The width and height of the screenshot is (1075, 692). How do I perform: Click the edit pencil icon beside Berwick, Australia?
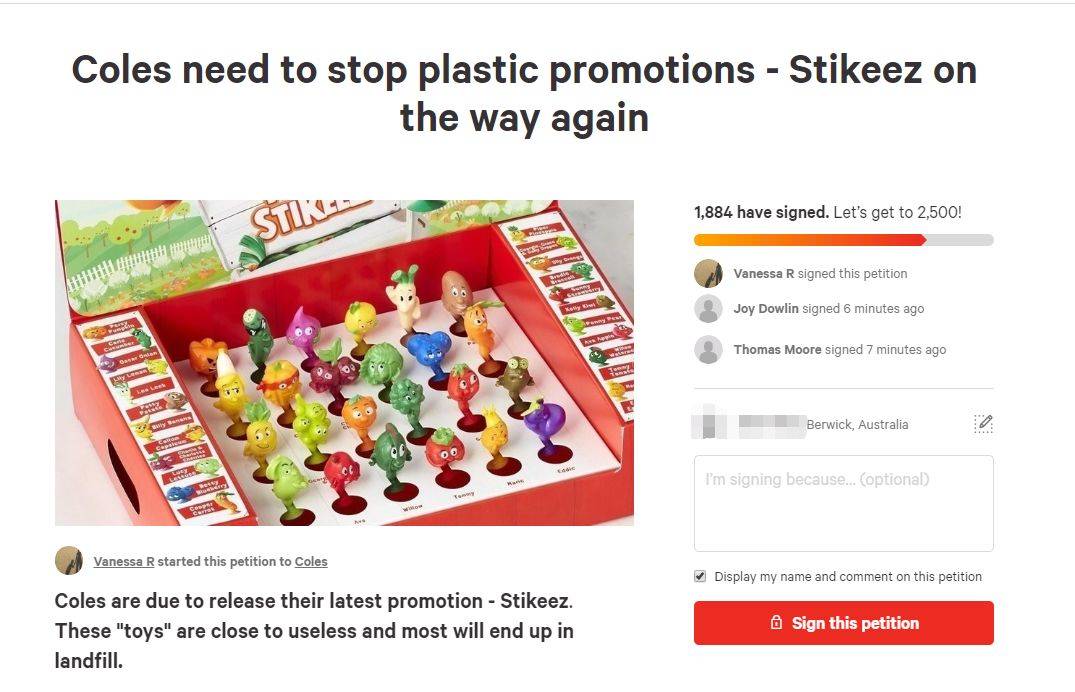tap(983, 424)
